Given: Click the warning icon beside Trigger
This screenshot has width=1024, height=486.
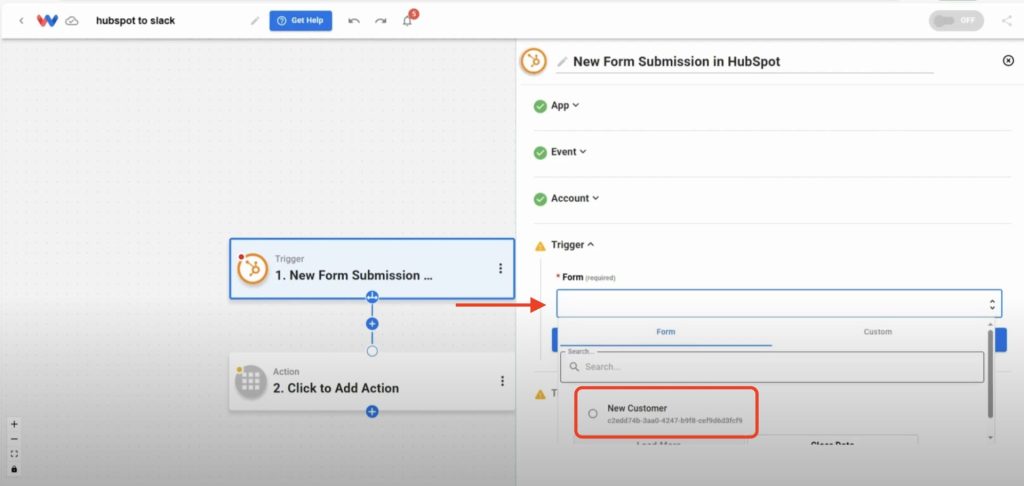Looking at the screenshot, I should 540,246.
